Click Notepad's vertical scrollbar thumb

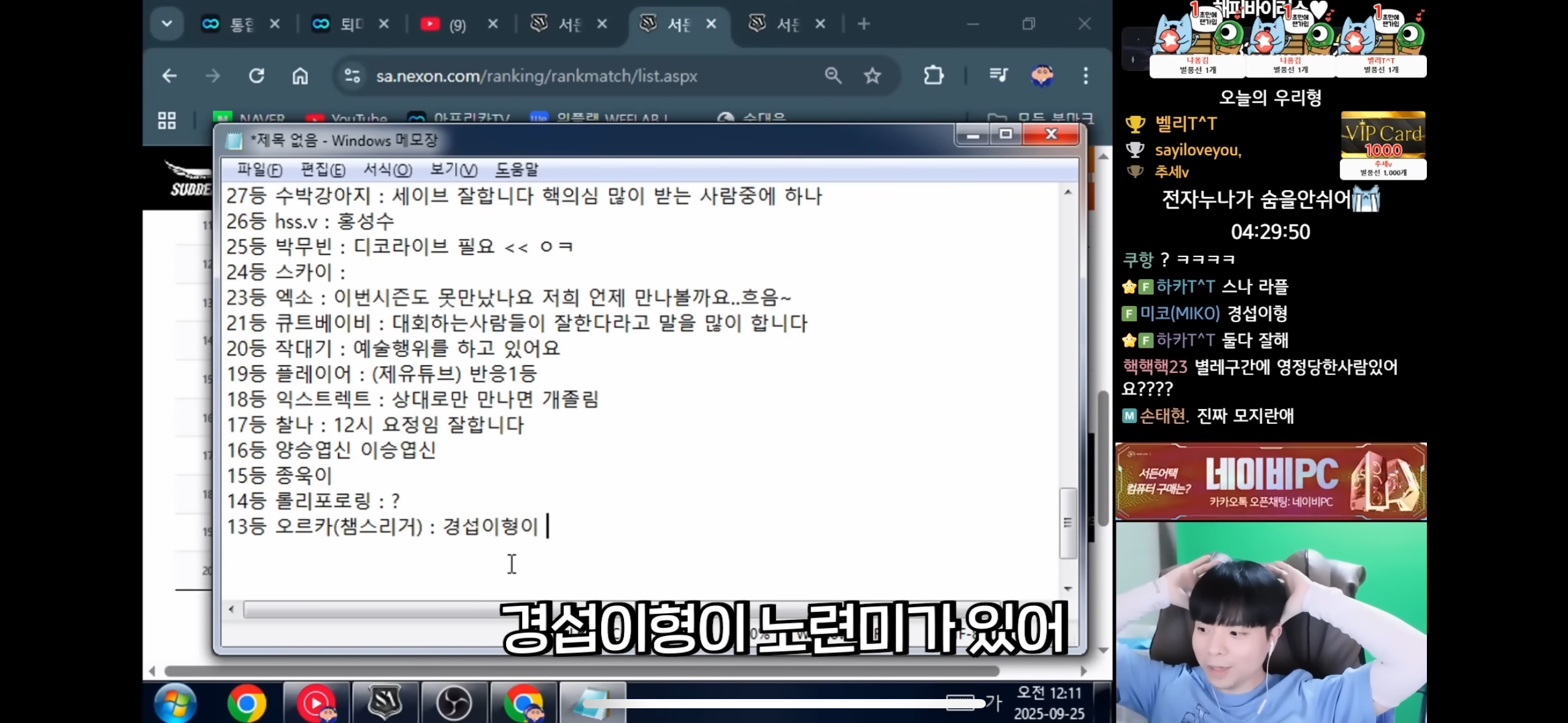point(1068,522)
